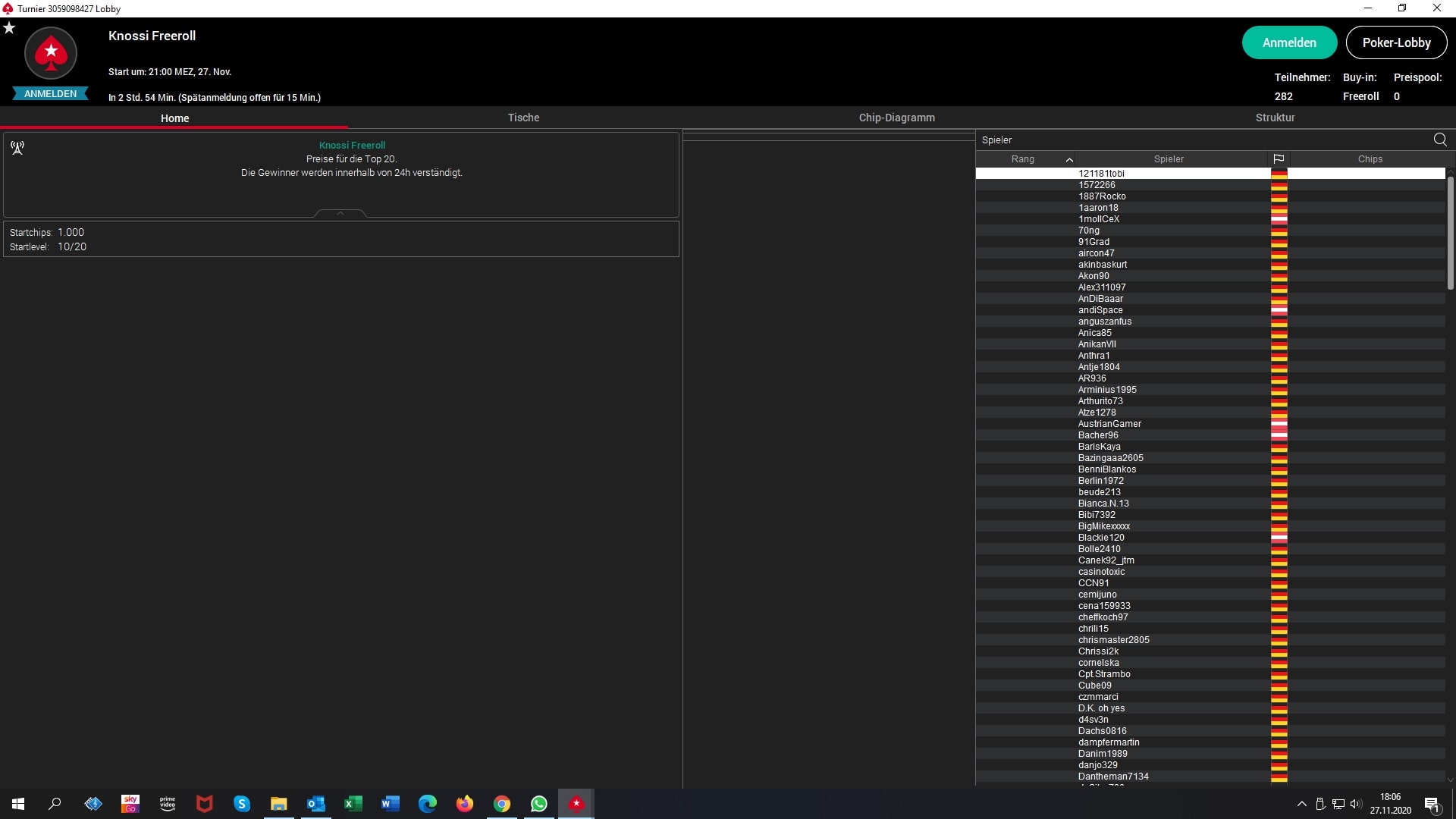Click the favorite star icon
Image resolution: width=1456 pixels, height=819 pixels.
tap(9, 28)
